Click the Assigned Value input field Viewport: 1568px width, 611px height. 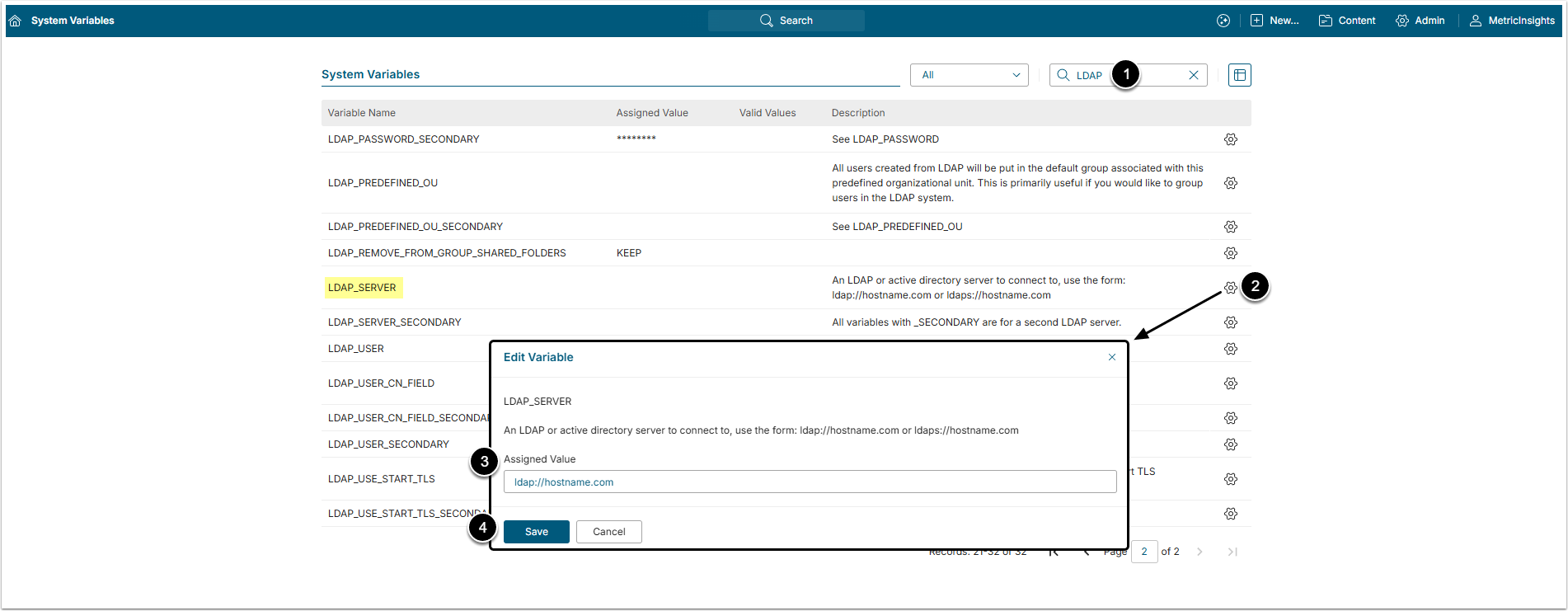click(810, 482)
